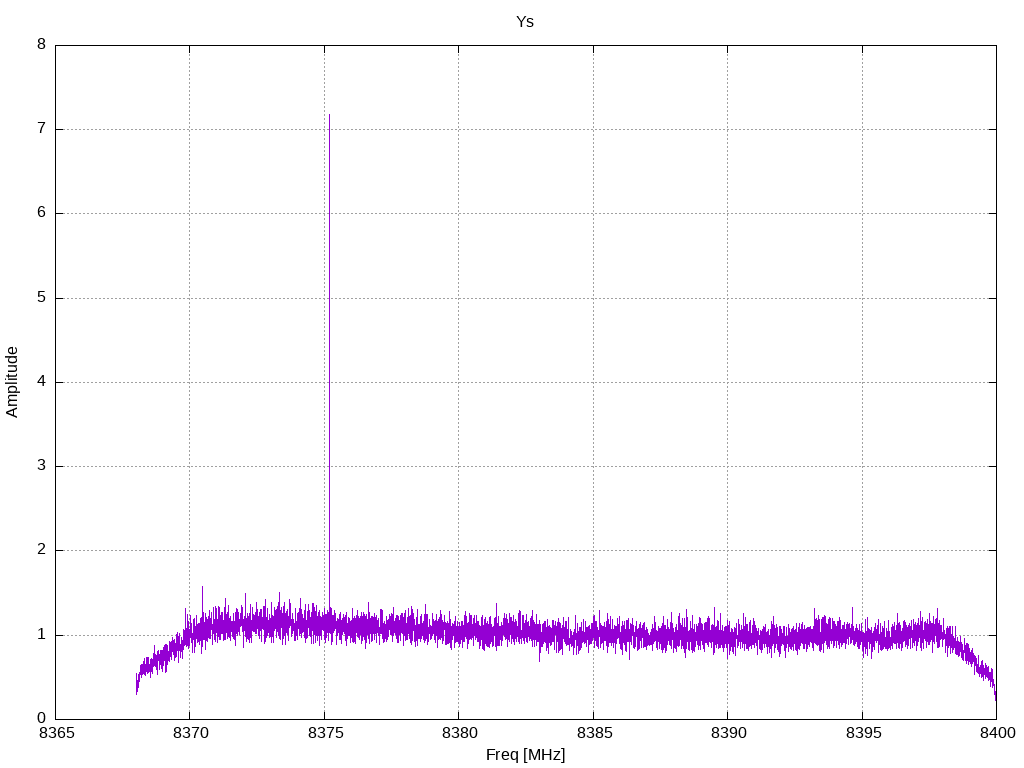Click y-axis tick label 2

click(x=42, y=550)
